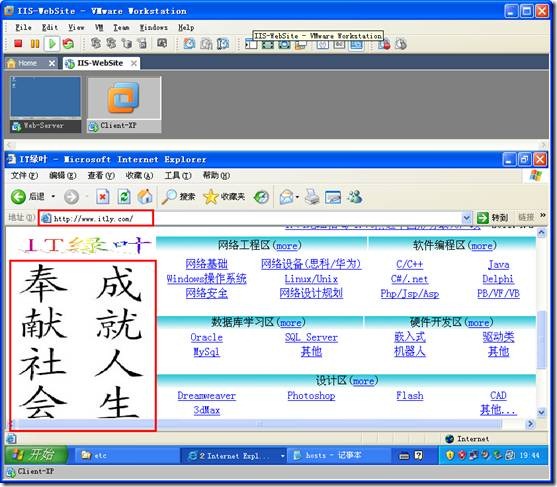The height and width of the screenshot is (487, 557).
Task: Switch to the Home tab in VMware
Action: click(27, 63)
